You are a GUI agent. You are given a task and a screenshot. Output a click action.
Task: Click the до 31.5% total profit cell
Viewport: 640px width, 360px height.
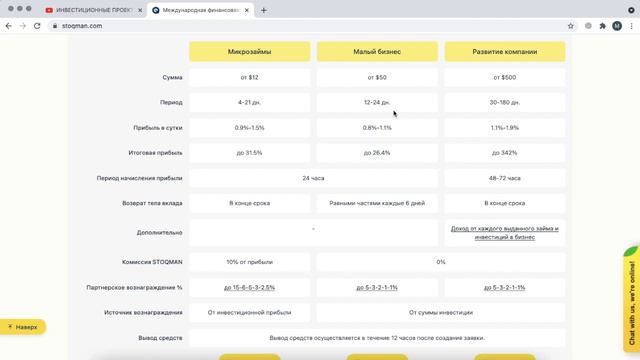point(249,153)
